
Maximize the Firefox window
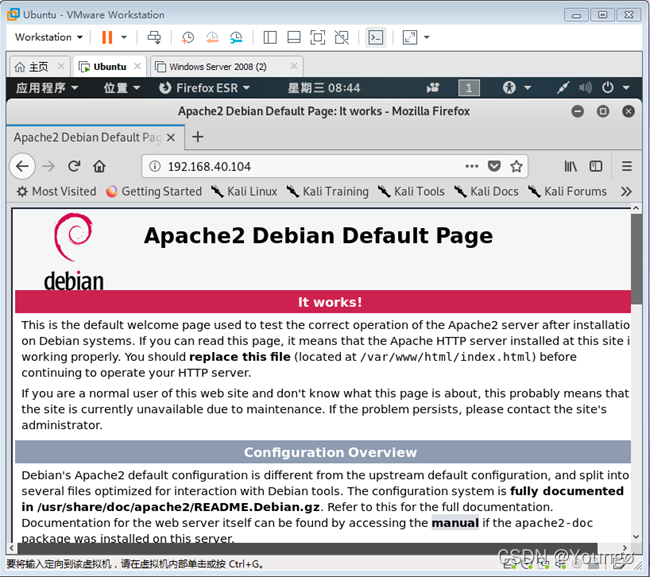[603, 111]
